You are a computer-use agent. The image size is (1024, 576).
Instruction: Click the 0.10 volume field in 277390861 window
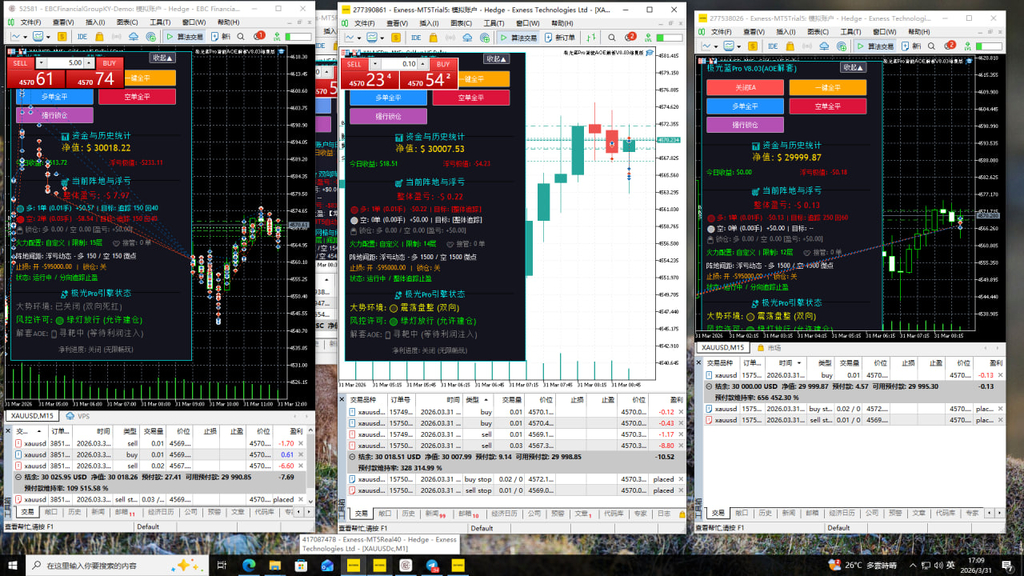click(400, 64)
